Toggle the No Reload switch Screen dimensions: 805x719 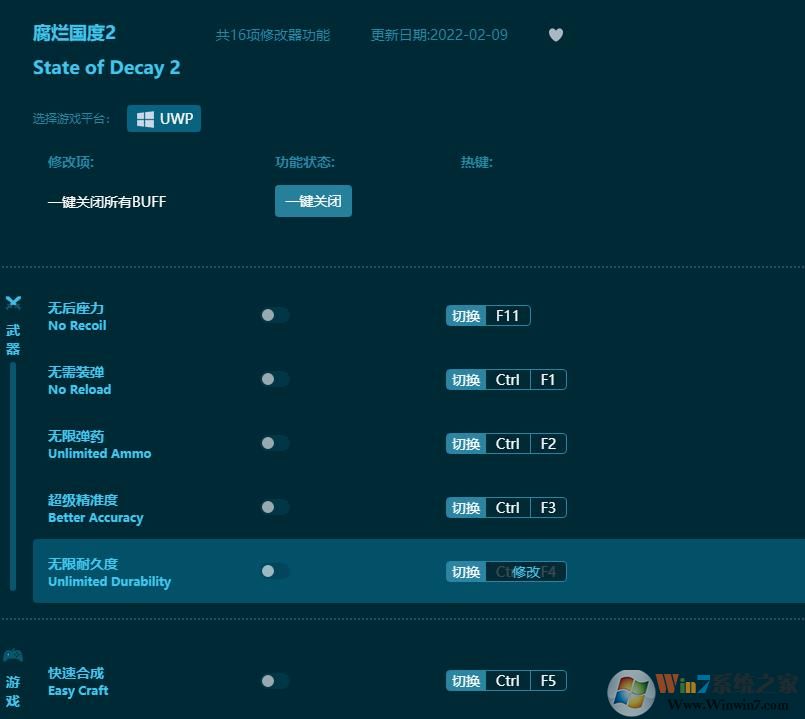point(274,379)
